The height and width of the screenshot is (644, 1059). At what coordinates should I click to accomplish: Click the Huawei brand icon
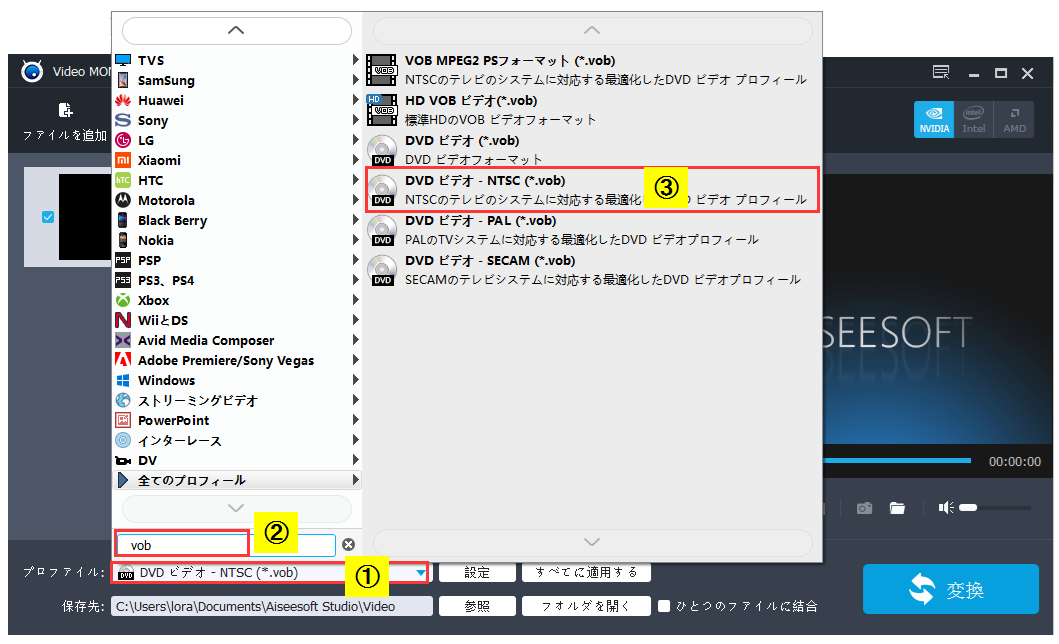pos(123,100)
